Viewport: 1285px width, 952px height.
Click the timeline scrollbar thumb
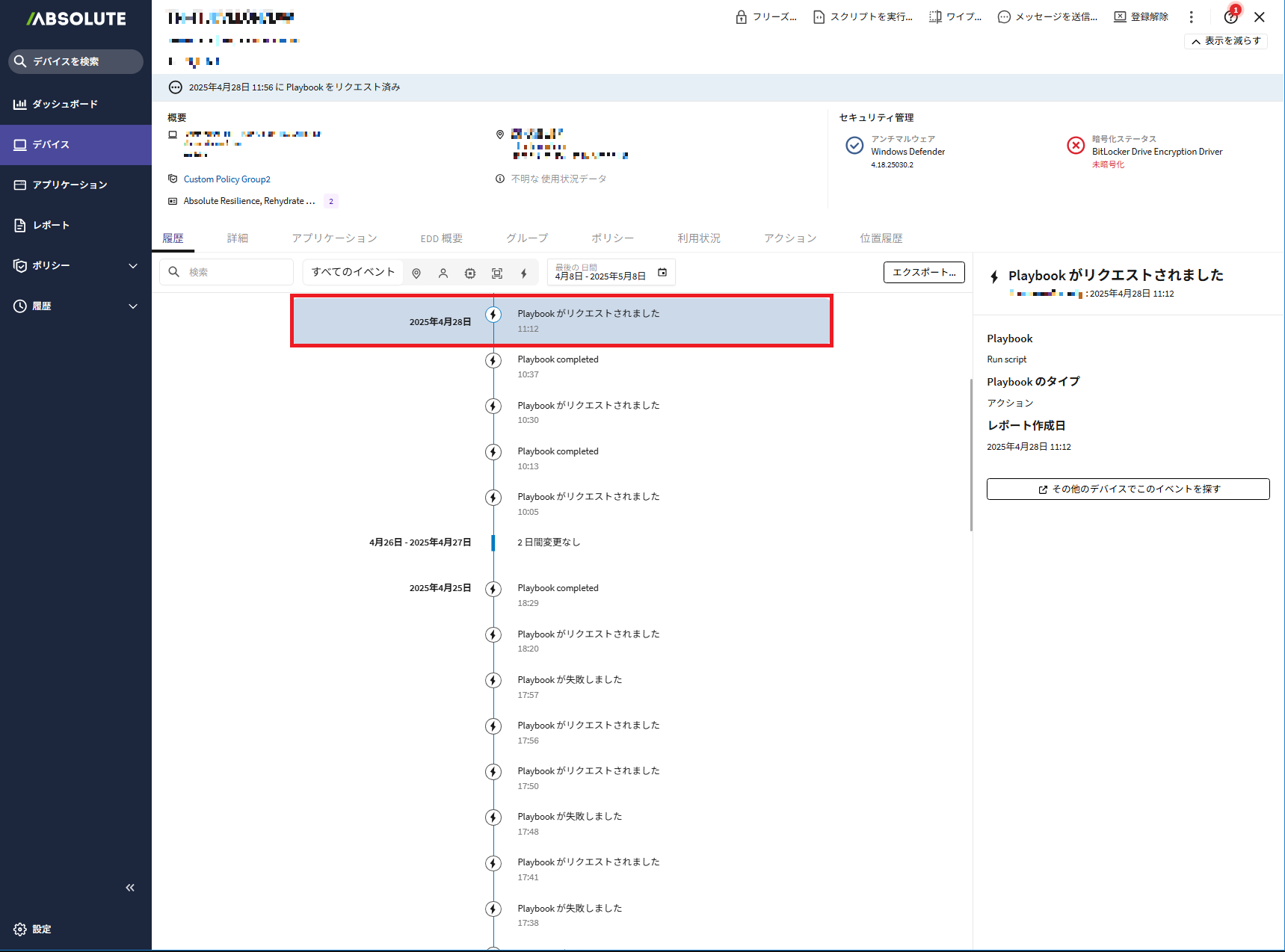[970, 454]
